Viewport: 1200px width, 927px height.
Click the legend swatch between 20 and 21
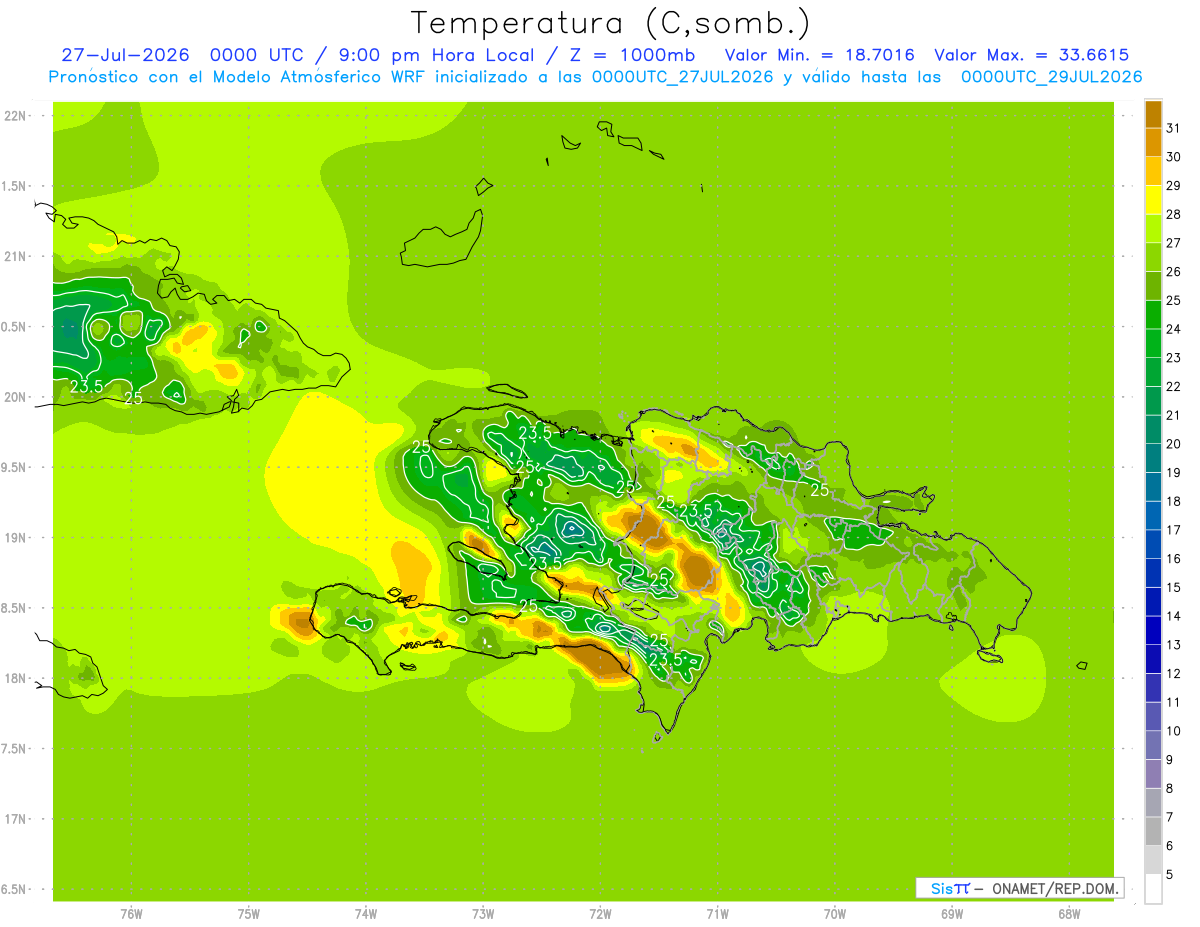1153,430
